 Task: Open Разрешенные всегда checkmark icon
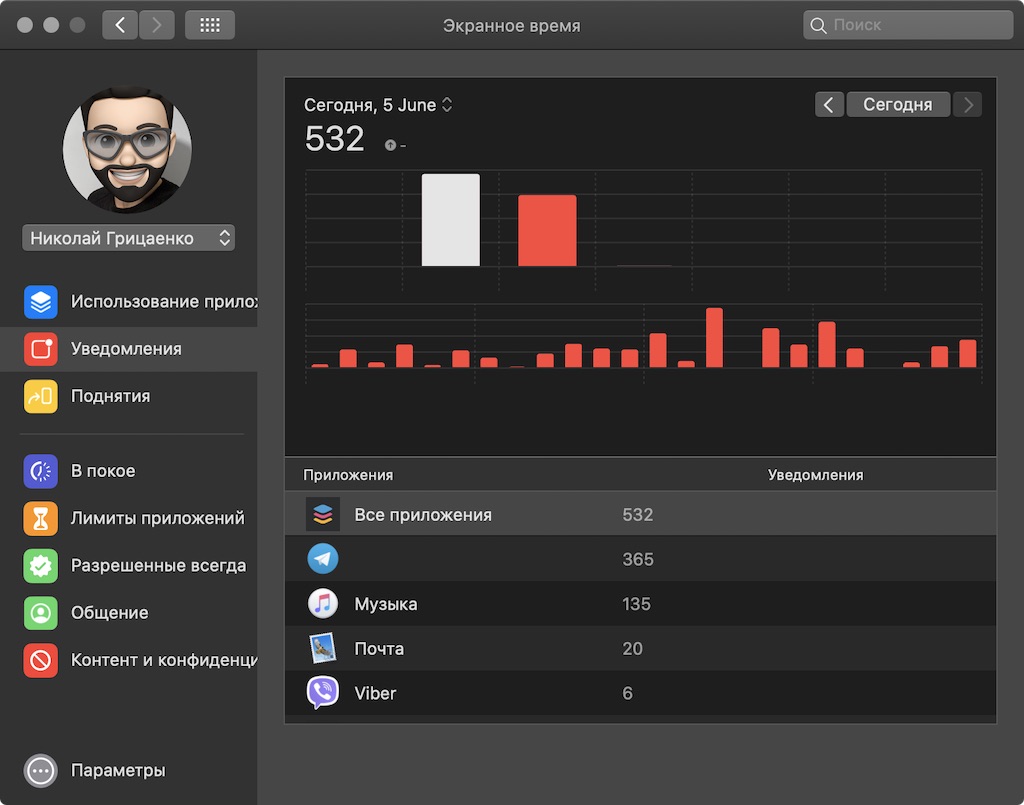[40, 565]
